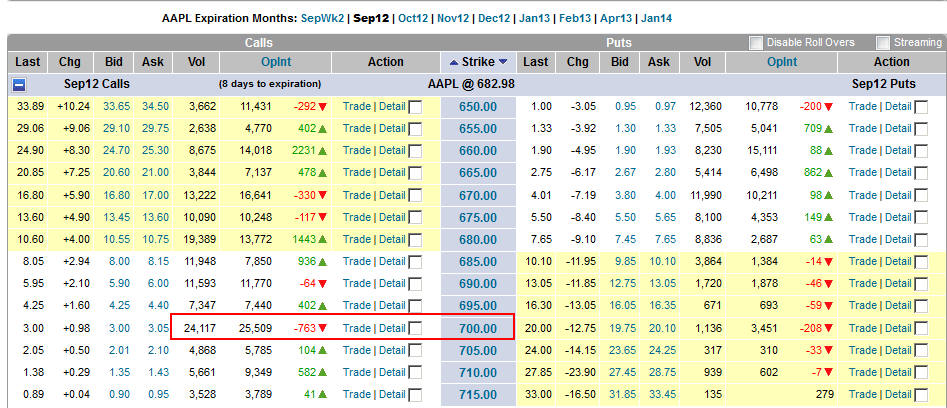Screen dimensions: 947x408
Task: Open Feb13 expiration month
Action: click(x=575, y=18)
